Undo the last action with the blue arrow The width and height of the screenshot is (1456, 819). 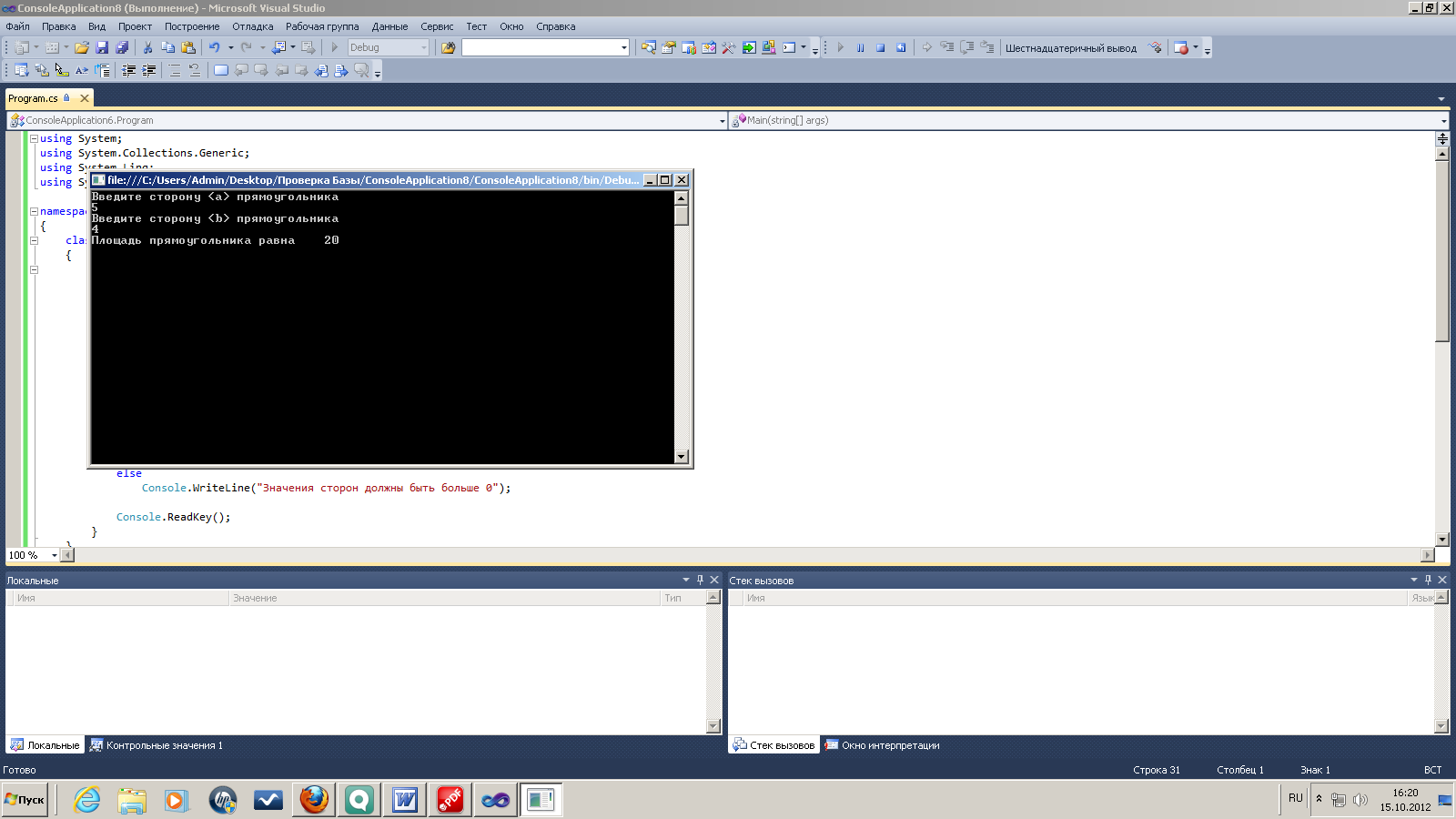click(214, 47)
